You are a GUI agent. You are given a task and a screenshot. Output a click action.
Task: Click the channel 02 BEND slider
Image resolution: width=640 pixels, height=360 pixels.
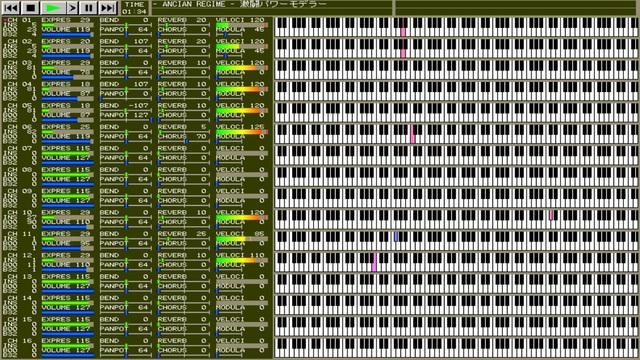click(126, 46)
